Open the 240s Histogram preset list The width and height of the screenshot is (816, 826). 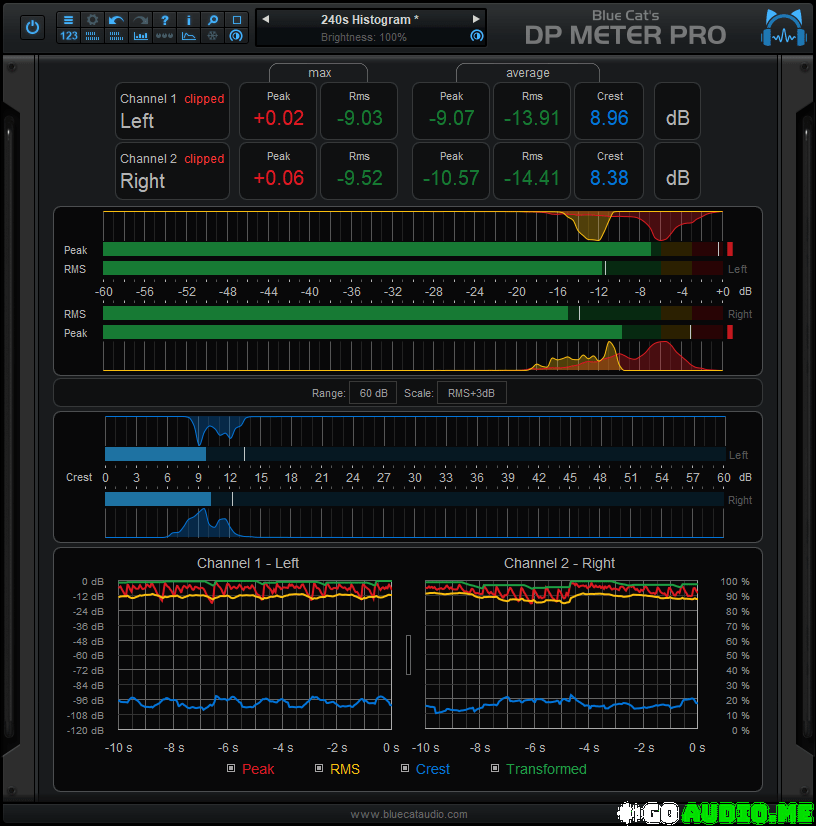tap(370, 19)
